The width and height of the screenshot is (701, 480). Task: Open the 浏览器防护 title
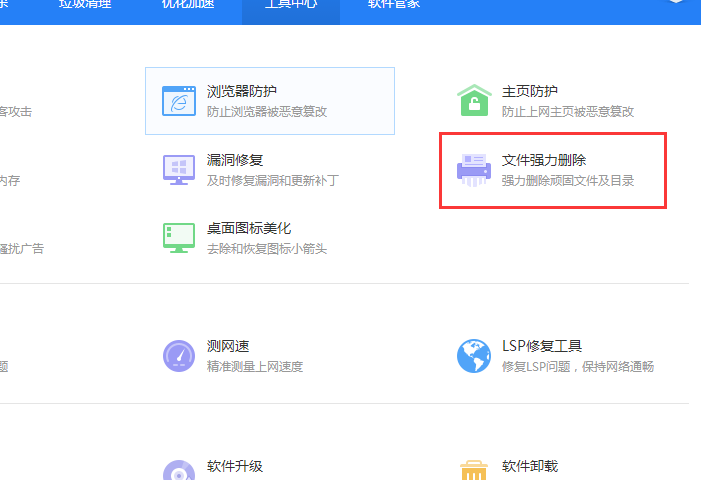click(242, 91)
